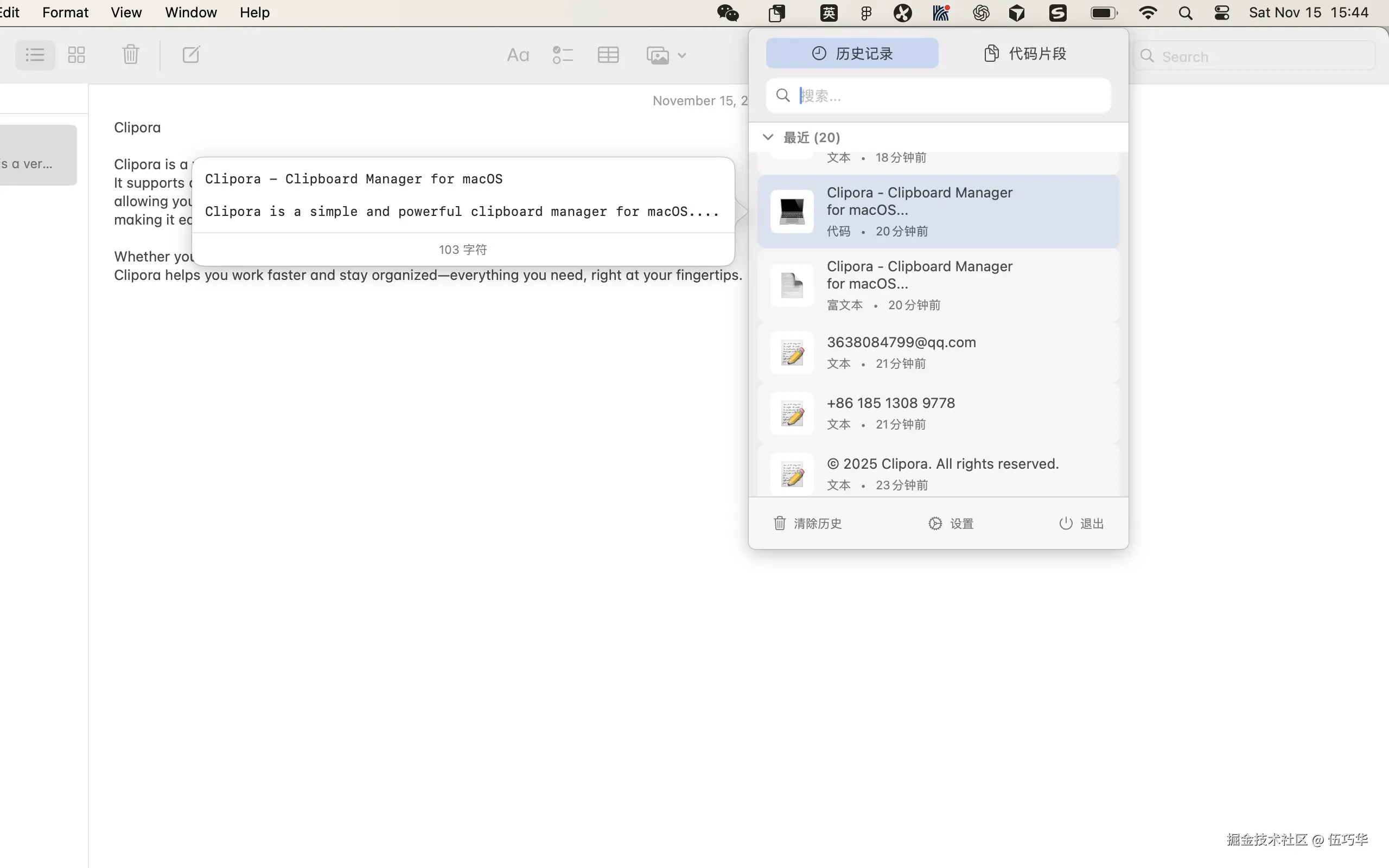Create a new note with compose icon
The width and height of the screenshot is (1389, 868).
click(x=190, y=55)
